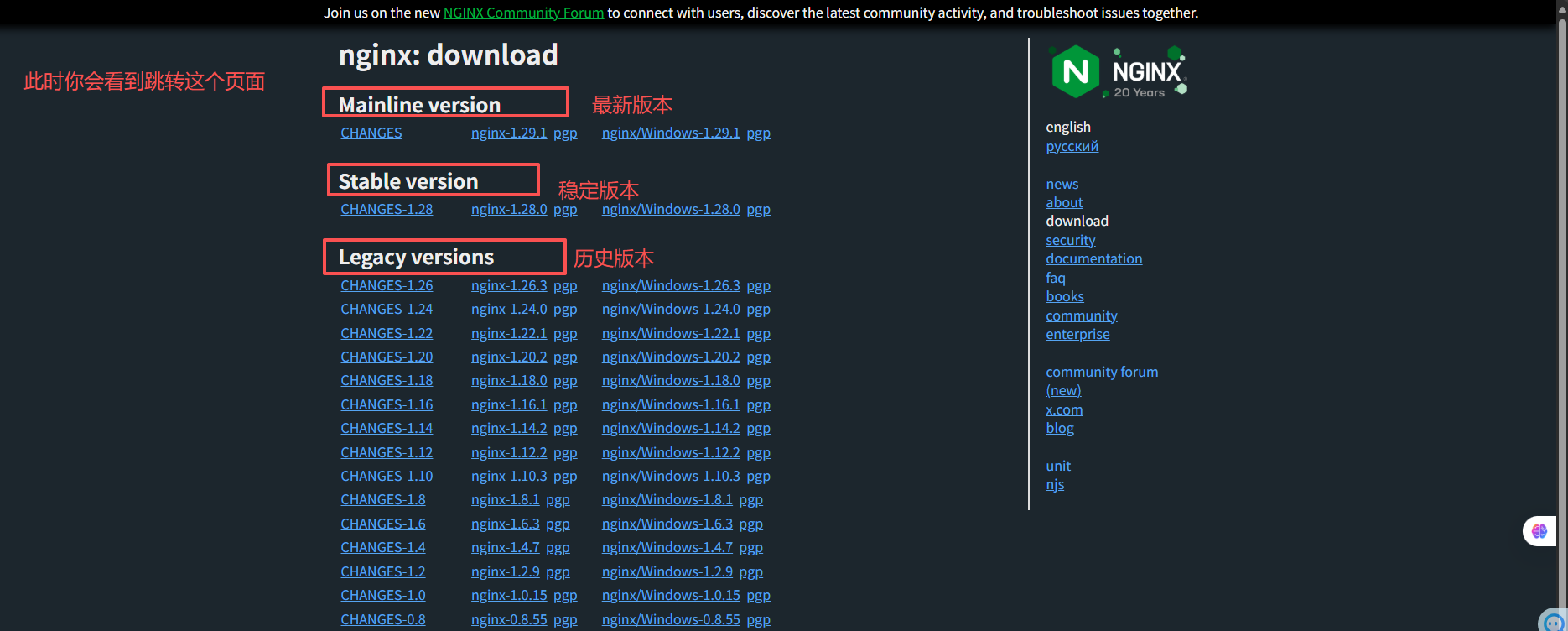Download nginx/Windows-1.14.2
The image size is (1568, 631).
click(x=671, y=428)
